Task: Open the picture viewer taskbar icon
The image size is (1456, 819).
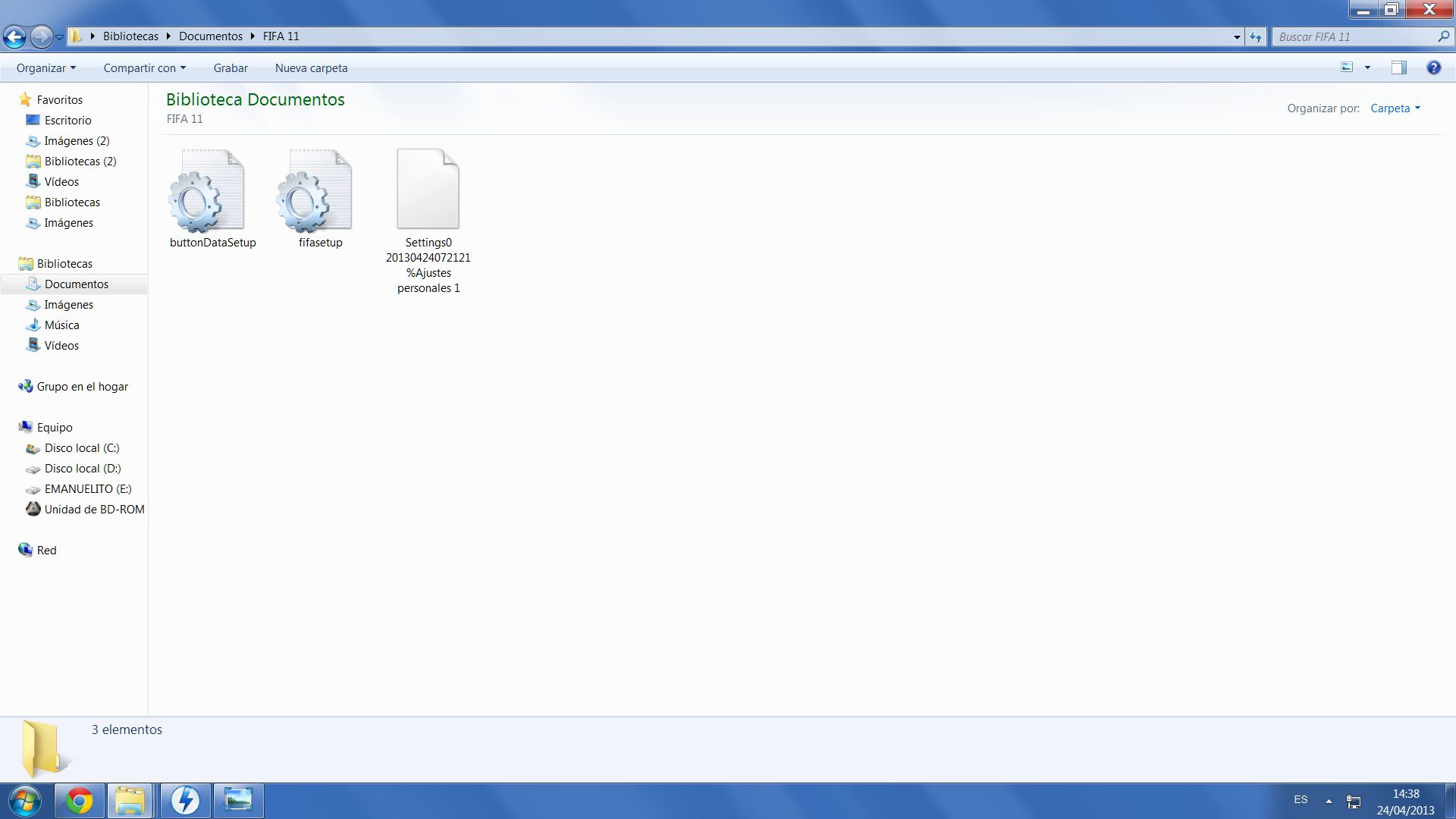Action: pos(239,801)
